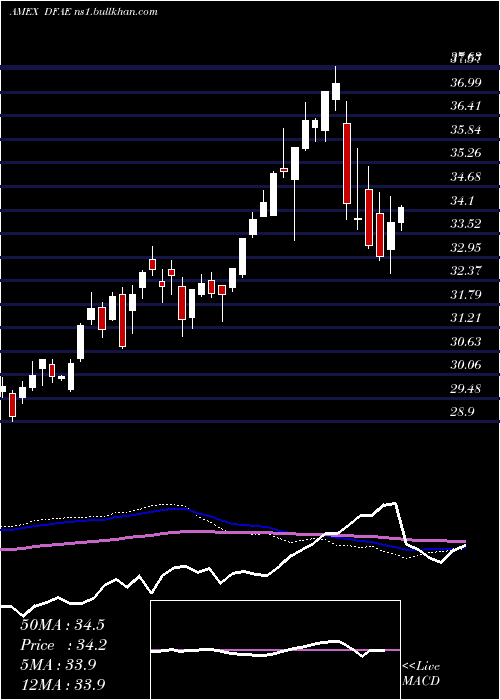Click the 'Price : 34.2' readout
Screen dimensions: 500x700
(x=63, y=645)
